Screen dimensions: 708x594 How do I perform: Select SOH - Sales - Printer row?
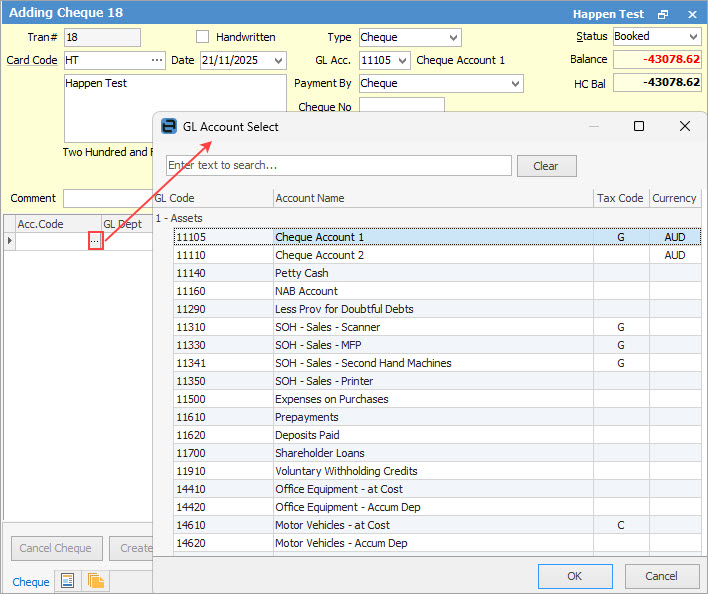(x=437, y=382)
